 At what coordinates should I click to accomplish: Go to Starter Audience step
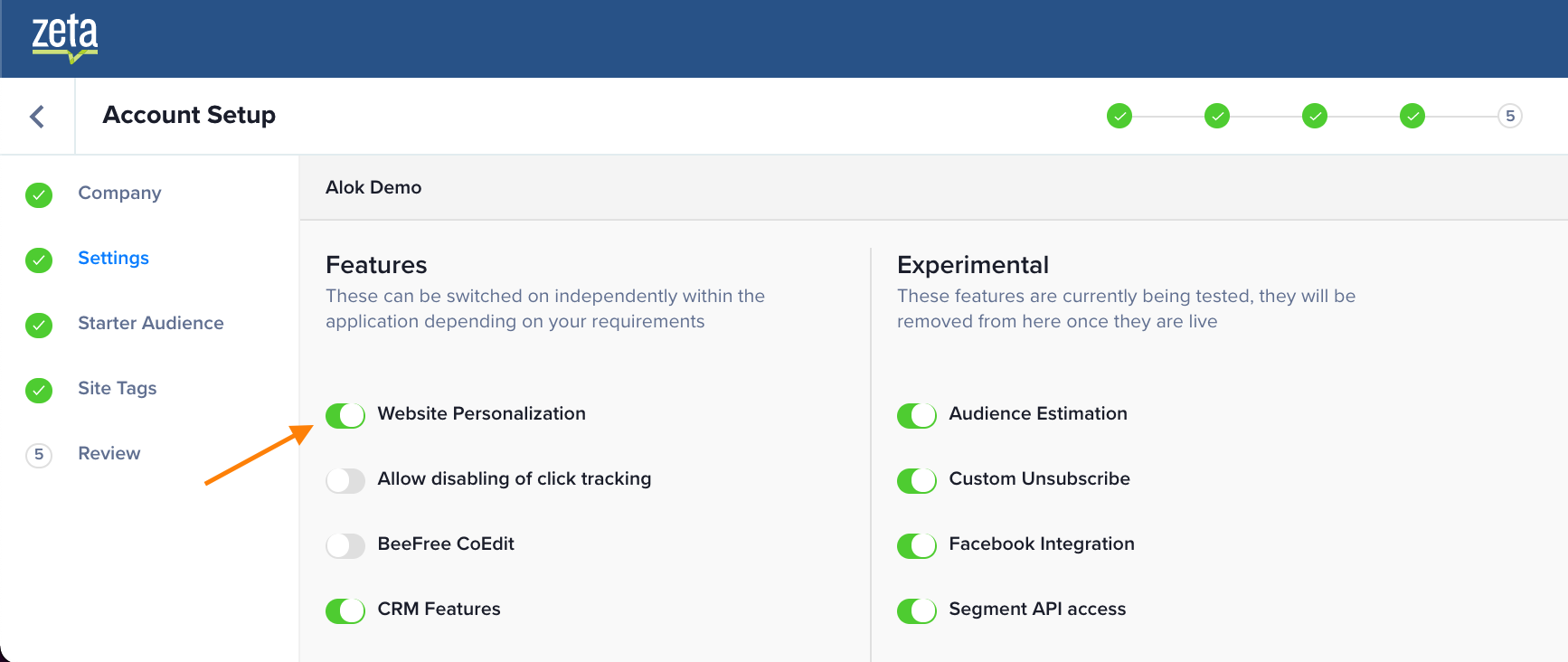[x=150, y=324]
